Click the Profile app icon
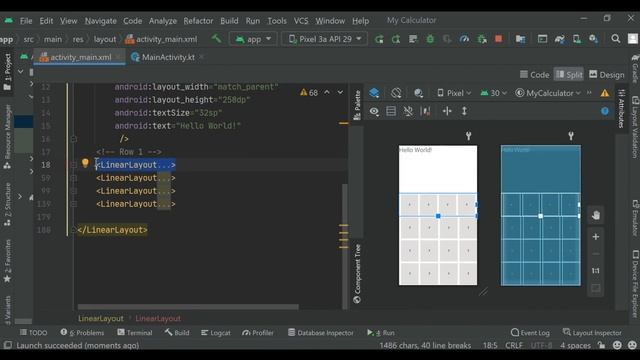The width and height of the screenshot is (640, 360). pos(464,39)
